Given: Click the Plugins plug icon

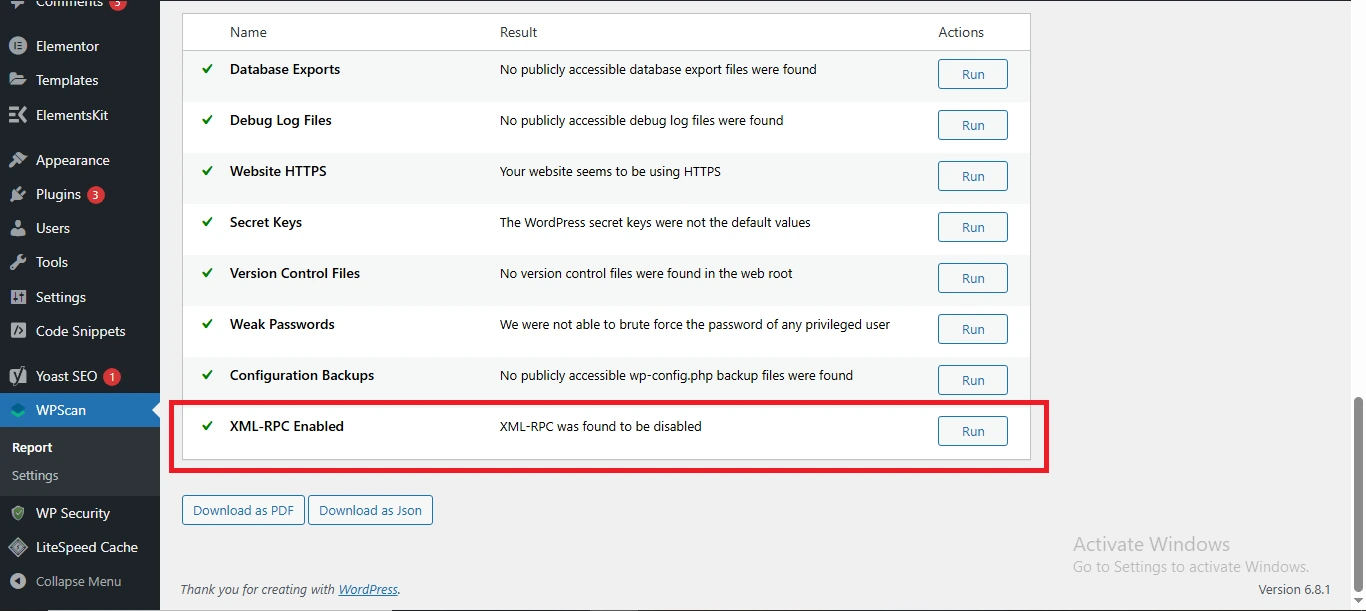Looking at the screenshot, I should pyautogui.click(x=17, y=194).
